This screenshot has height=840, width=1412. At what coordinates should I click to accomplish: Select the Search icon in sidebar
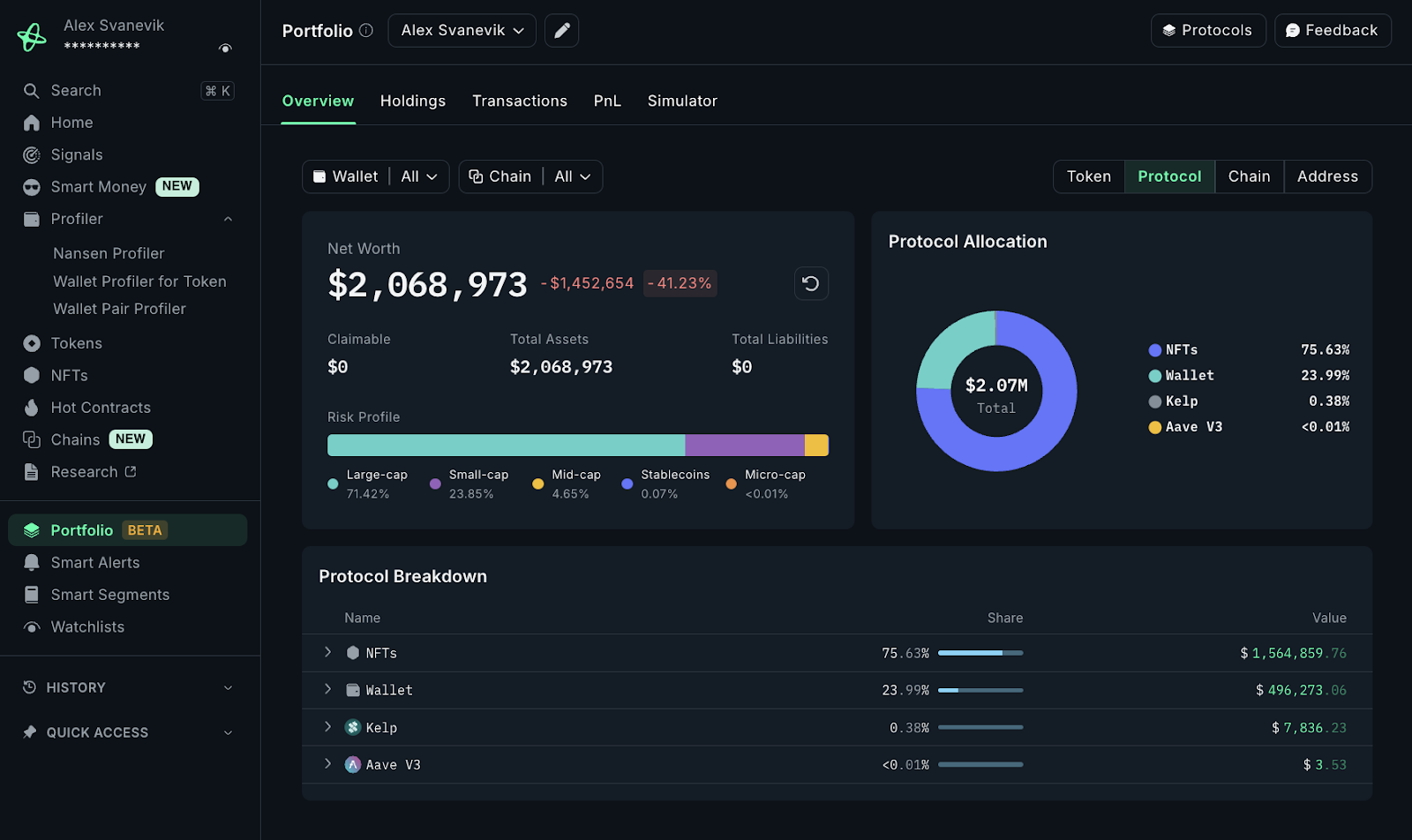(30, 90)
